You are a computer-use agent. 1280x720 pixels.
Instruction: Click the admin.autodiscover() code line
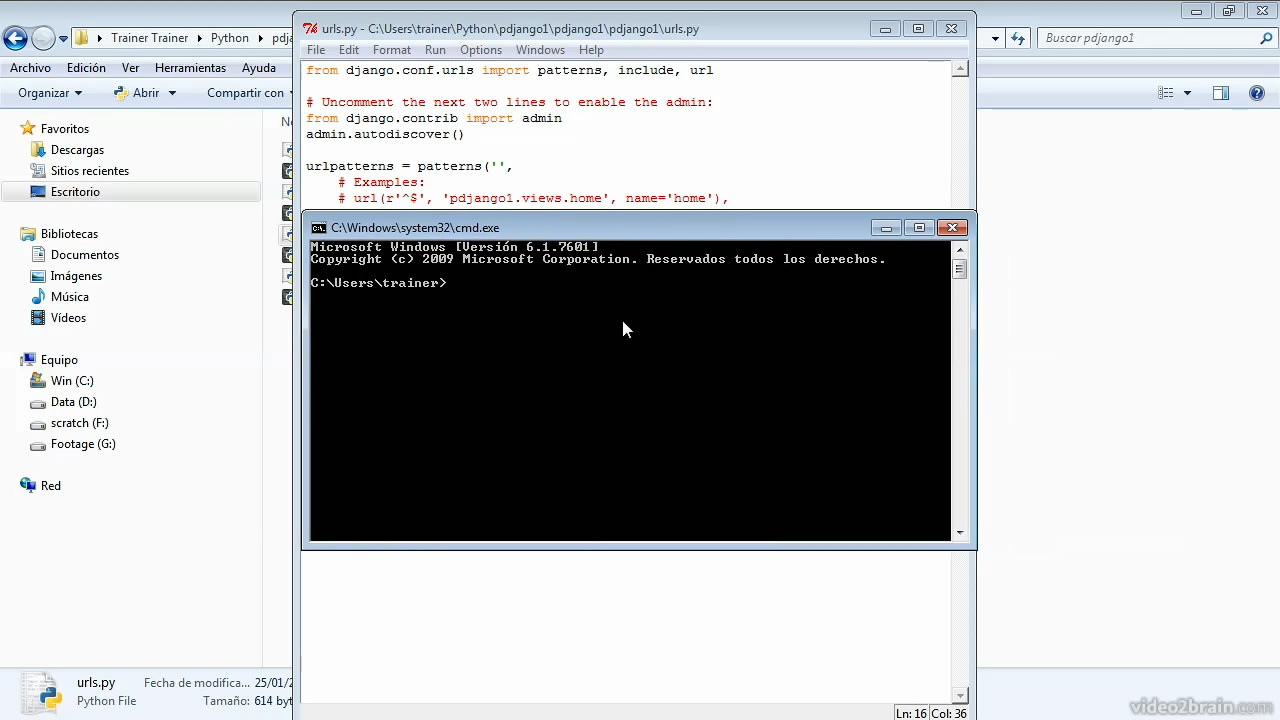pyautogui.click(x=385, y=134)
